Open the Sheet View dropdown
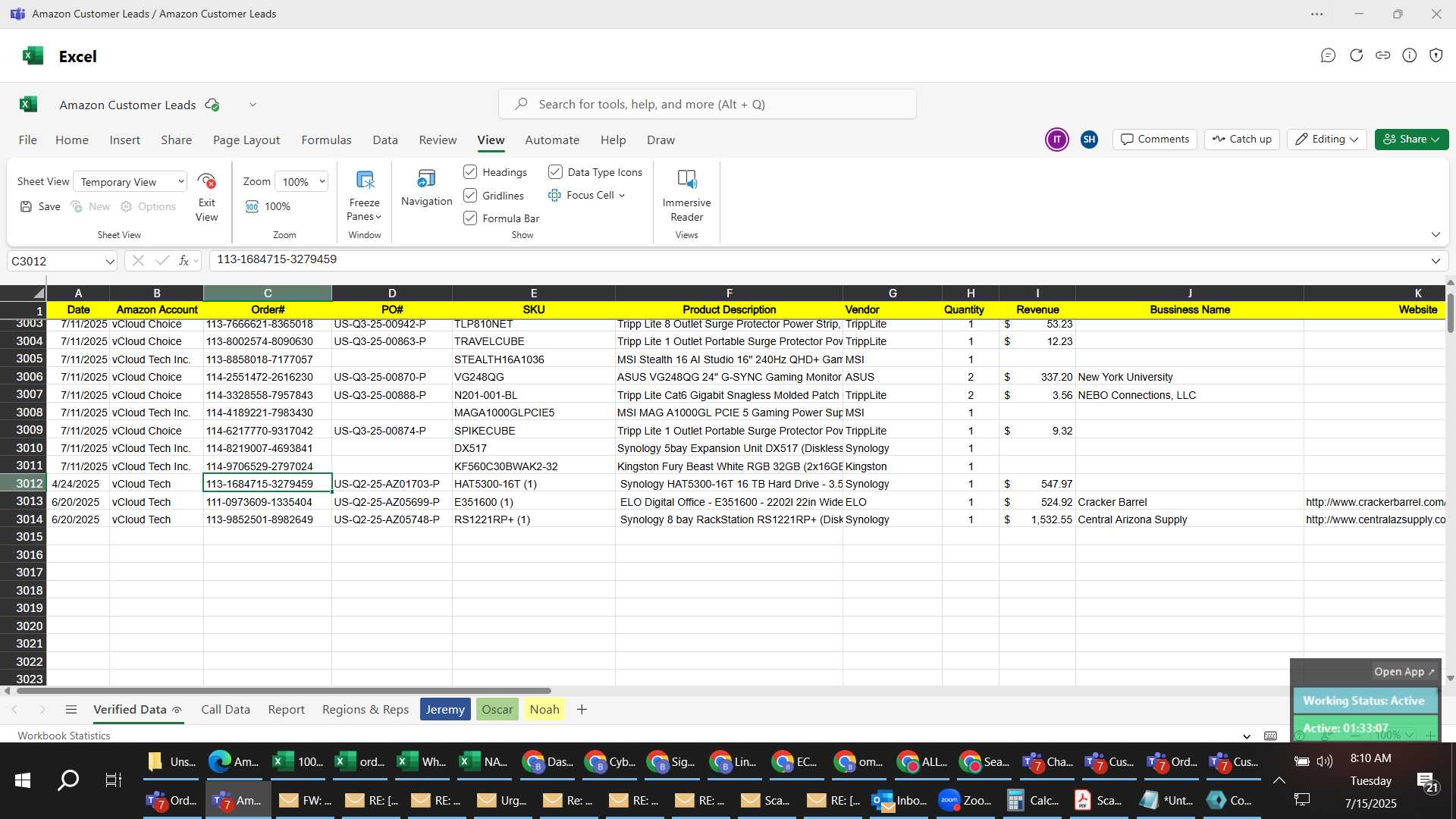This screenshot has width=1456, height=819. [130, 182]
